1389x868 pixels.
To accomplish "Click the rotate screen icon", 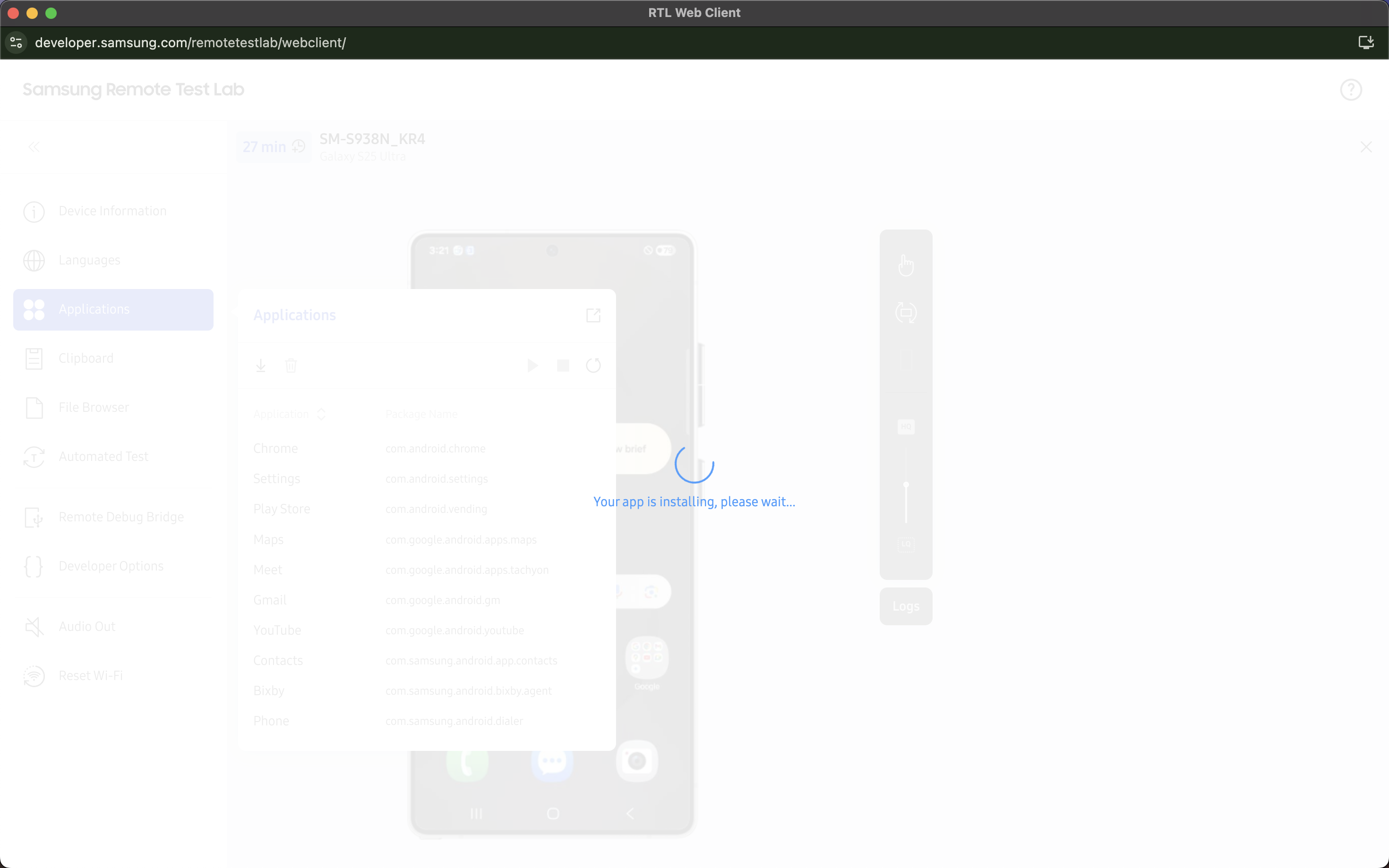I will pos(906,313).
